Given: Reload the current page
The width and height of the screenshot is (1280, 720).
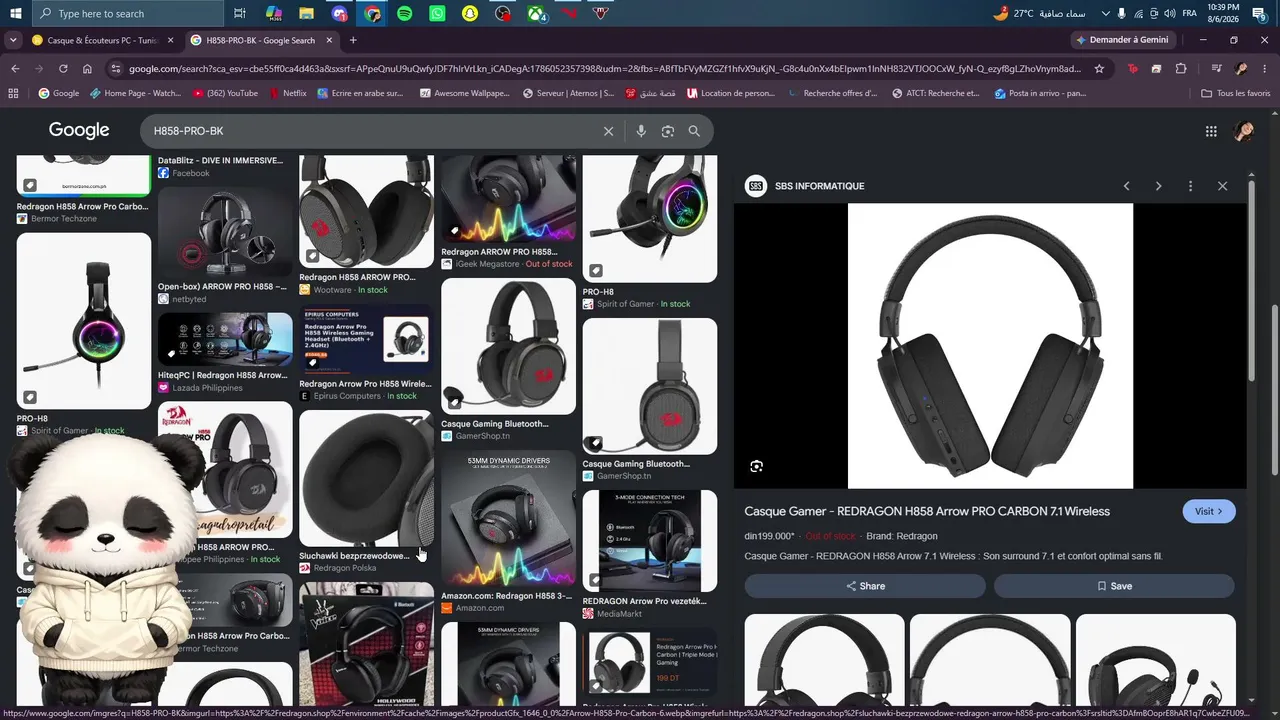Looking at the screenshot, I should tap(63, 69).
